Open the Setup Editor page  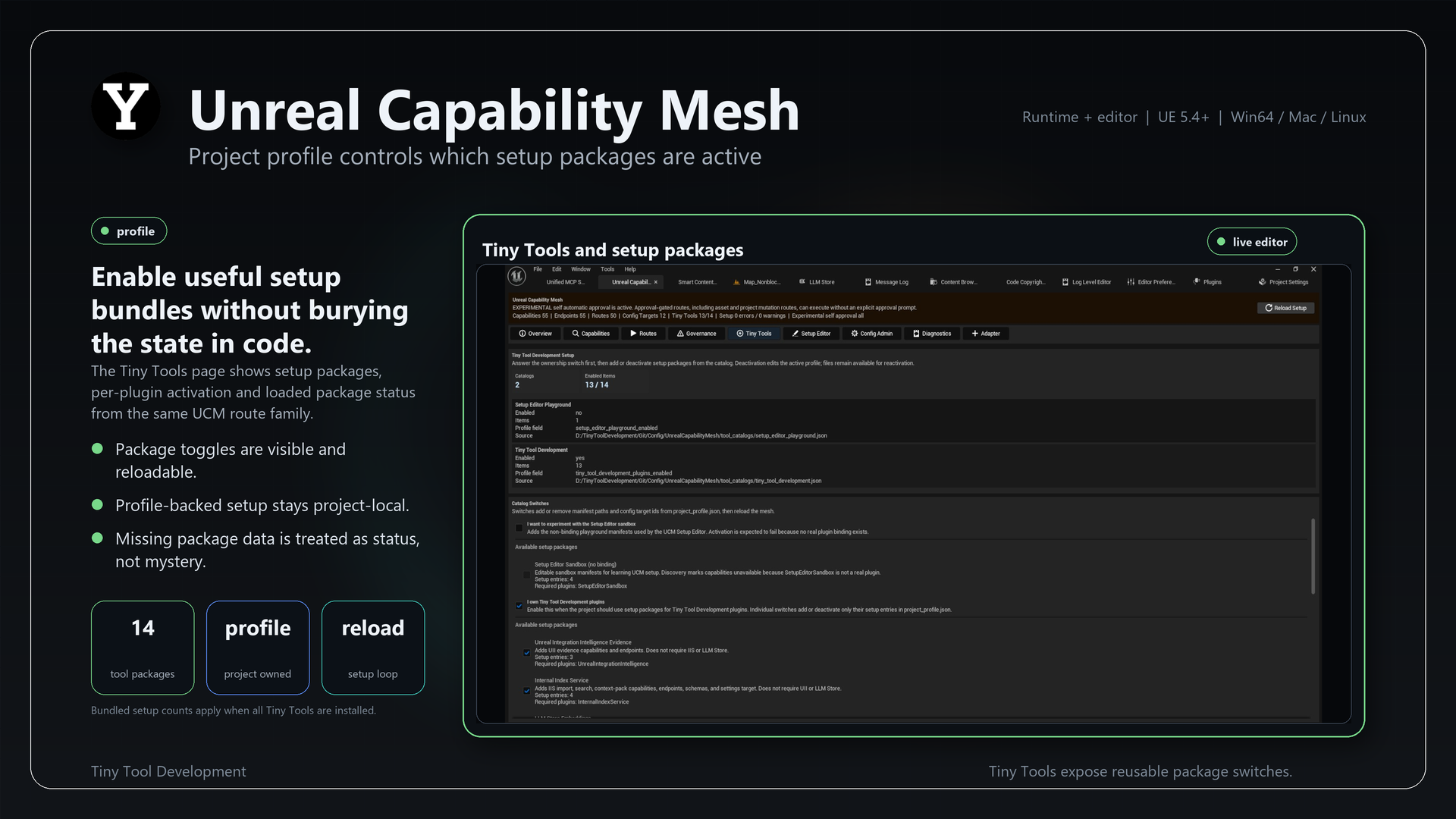(811, 334)
